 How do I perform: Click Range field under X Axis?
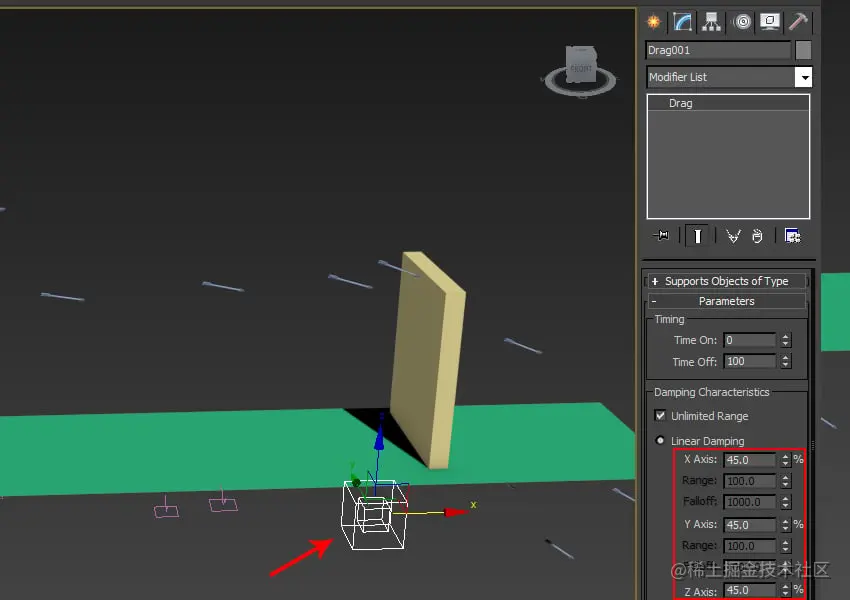750,481
